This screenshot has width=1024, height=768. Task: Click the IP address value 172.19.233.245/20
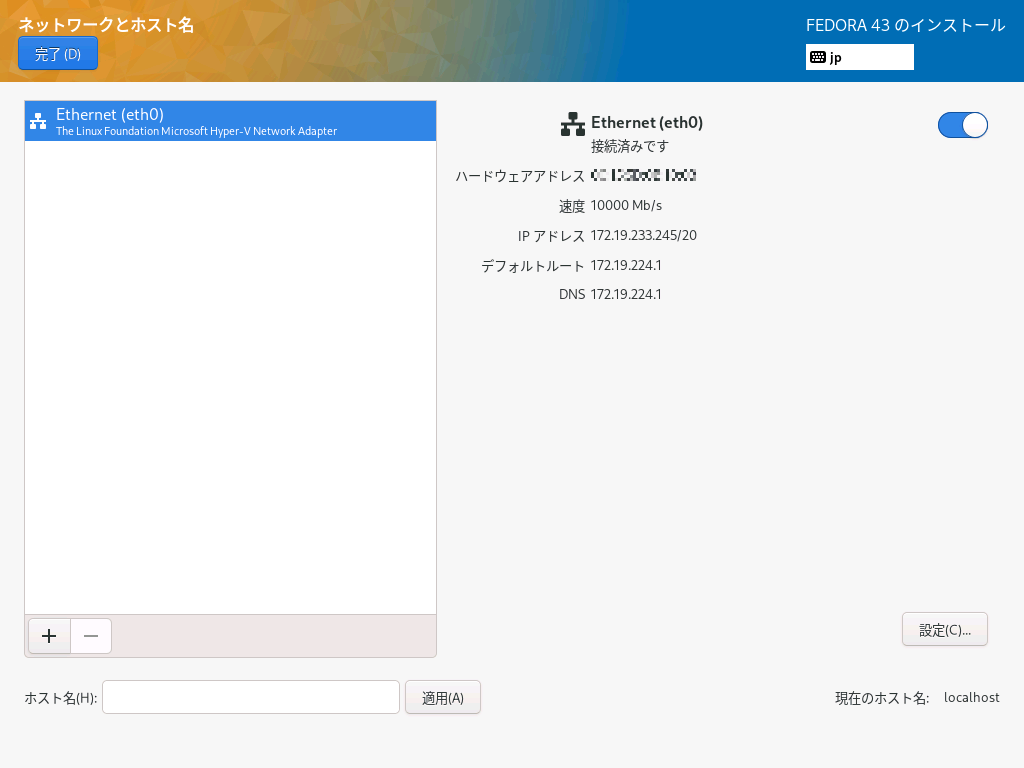coord(643,236)
